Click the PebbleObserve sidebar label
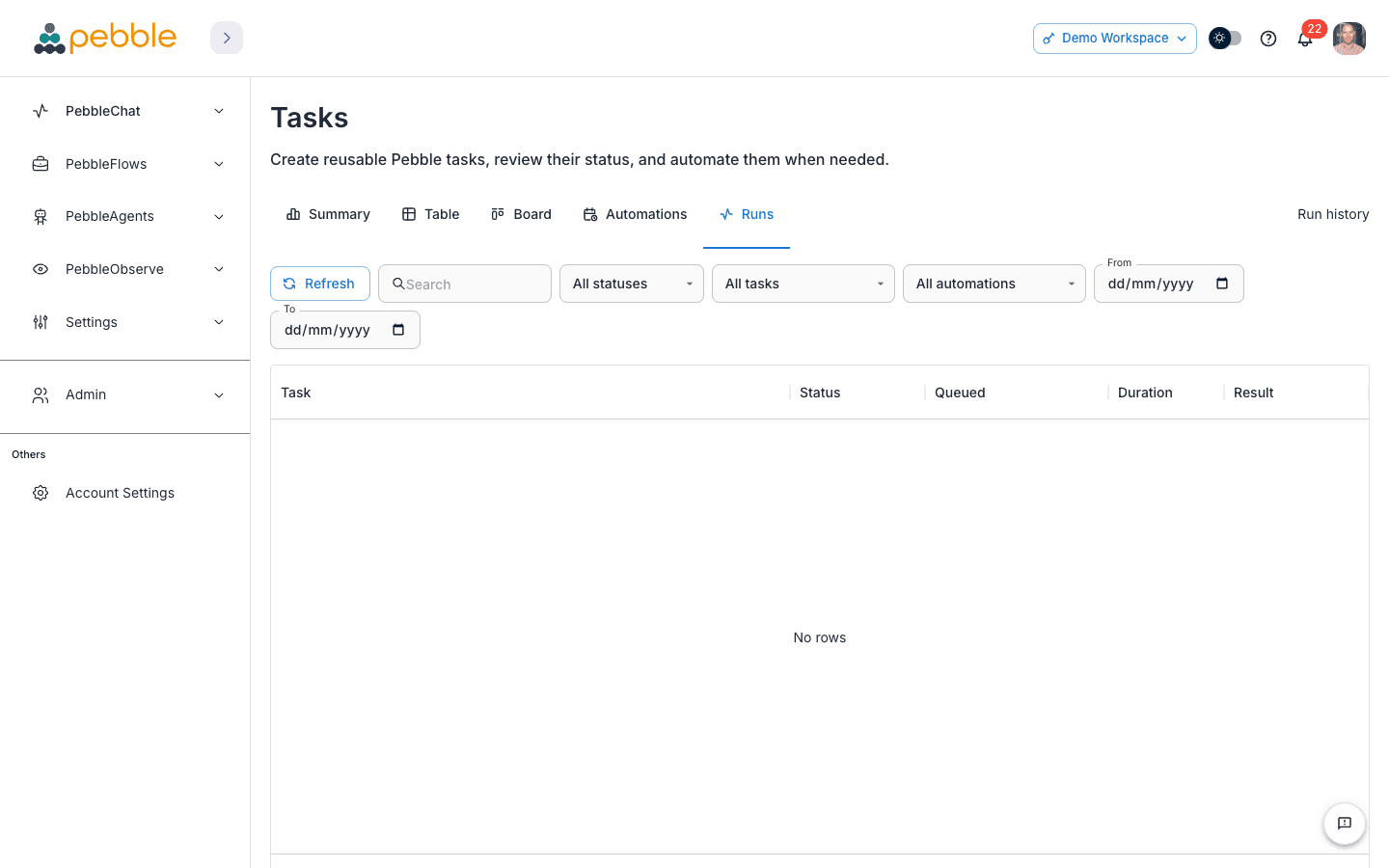This screenshot has height=868, width=1389. (x=115, y=269)
